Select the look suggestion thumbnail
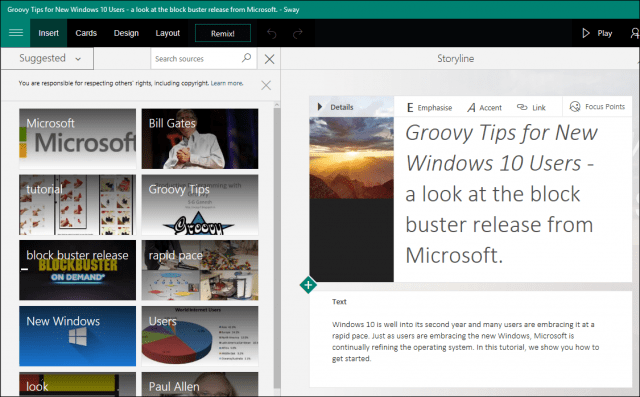The height and width of the screenshot is (397, 640). click(78, 384)
